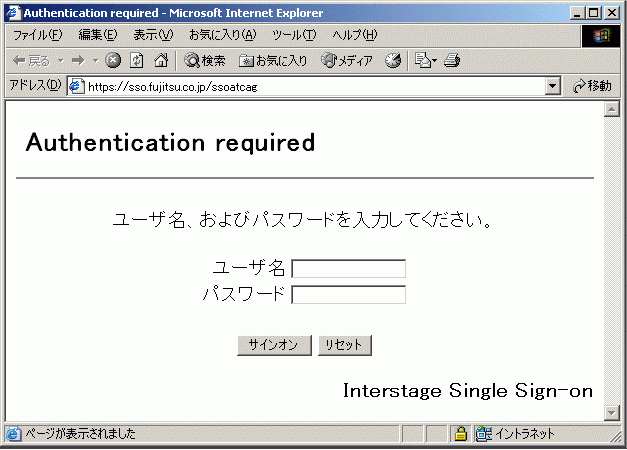Image resolution: width=627 pixels, height=450 pixels.
Task: Click the Windows logo throbber
Action: [x=601, y=36]
